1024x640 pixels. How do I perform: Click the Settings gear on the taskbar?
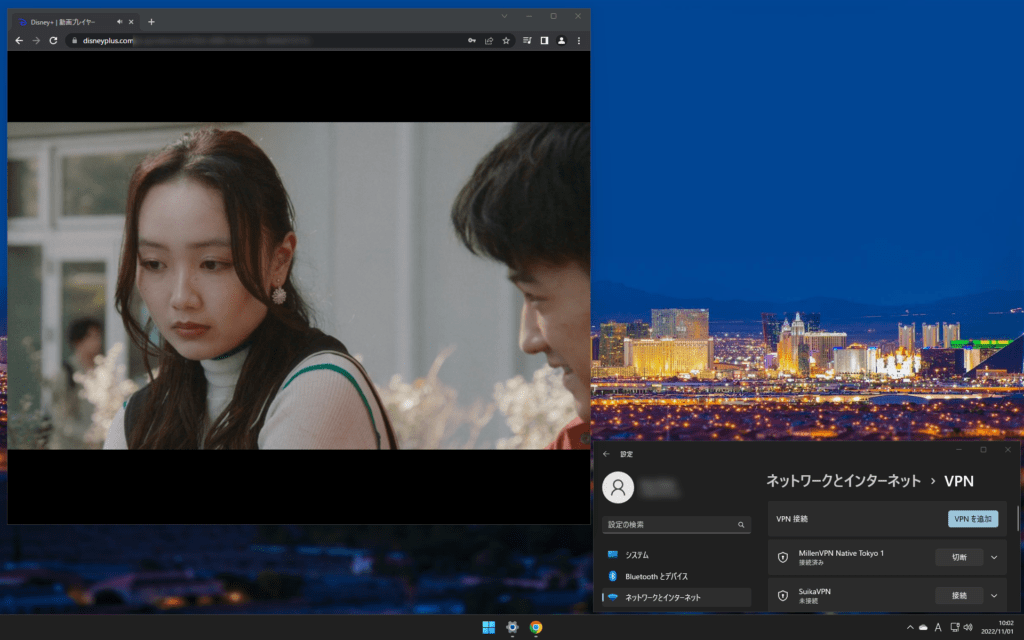512,627
